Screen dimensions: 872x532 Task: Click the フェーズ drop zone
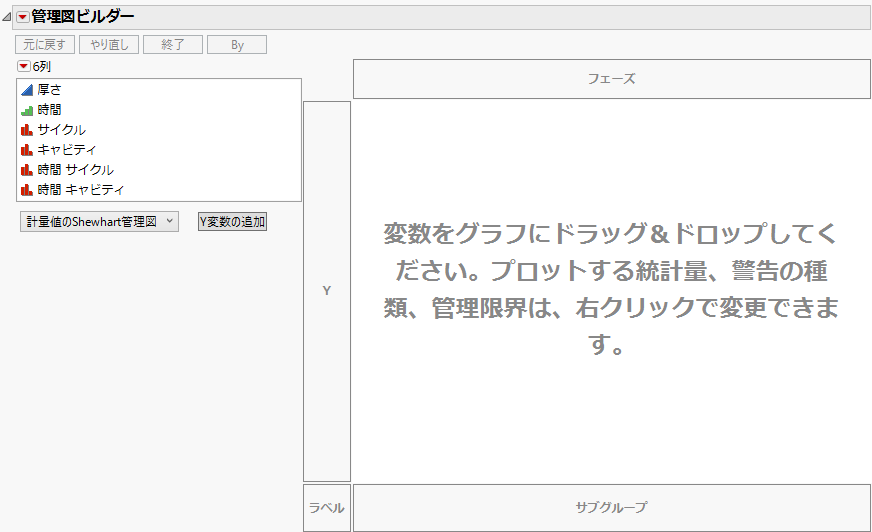pyautogui.click(x=612, y=79)
